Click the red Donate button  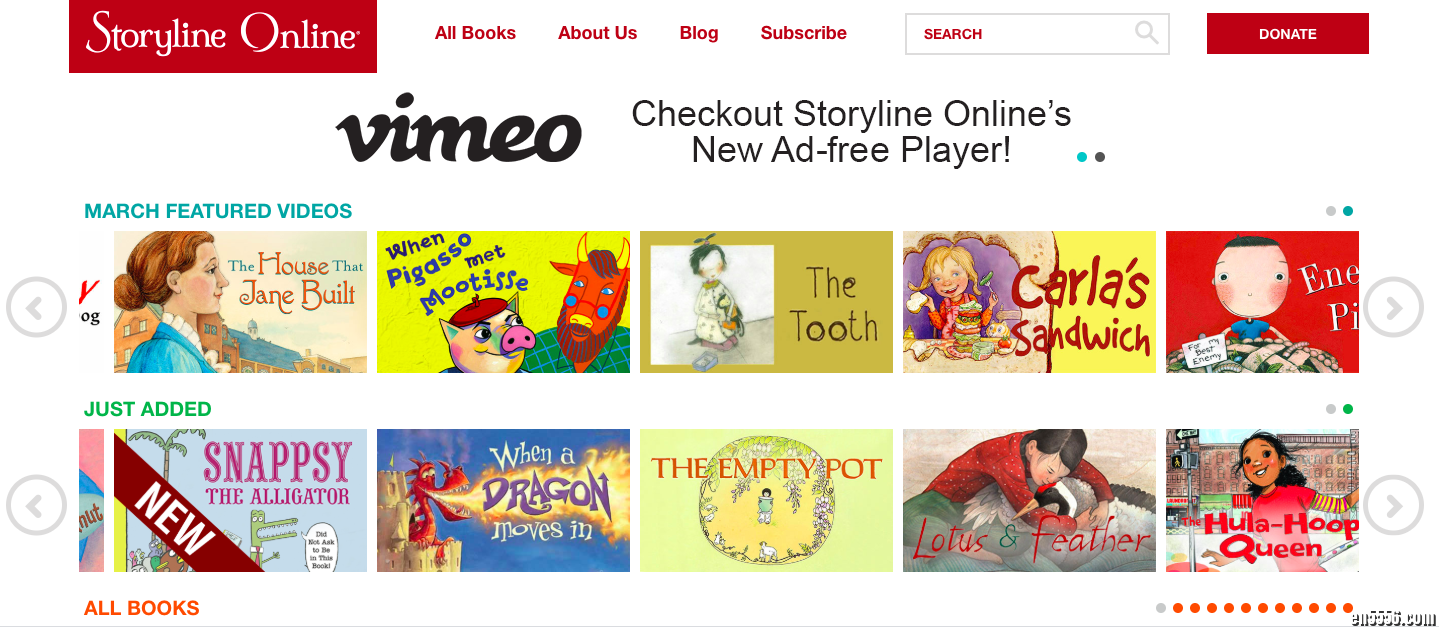click(x=1288, y=33)
